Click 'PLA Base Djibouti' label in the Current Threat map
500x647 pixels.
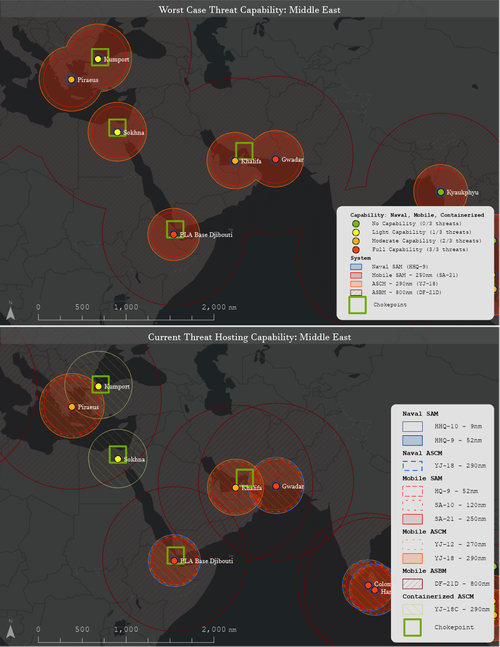click(x=207, y=561)
